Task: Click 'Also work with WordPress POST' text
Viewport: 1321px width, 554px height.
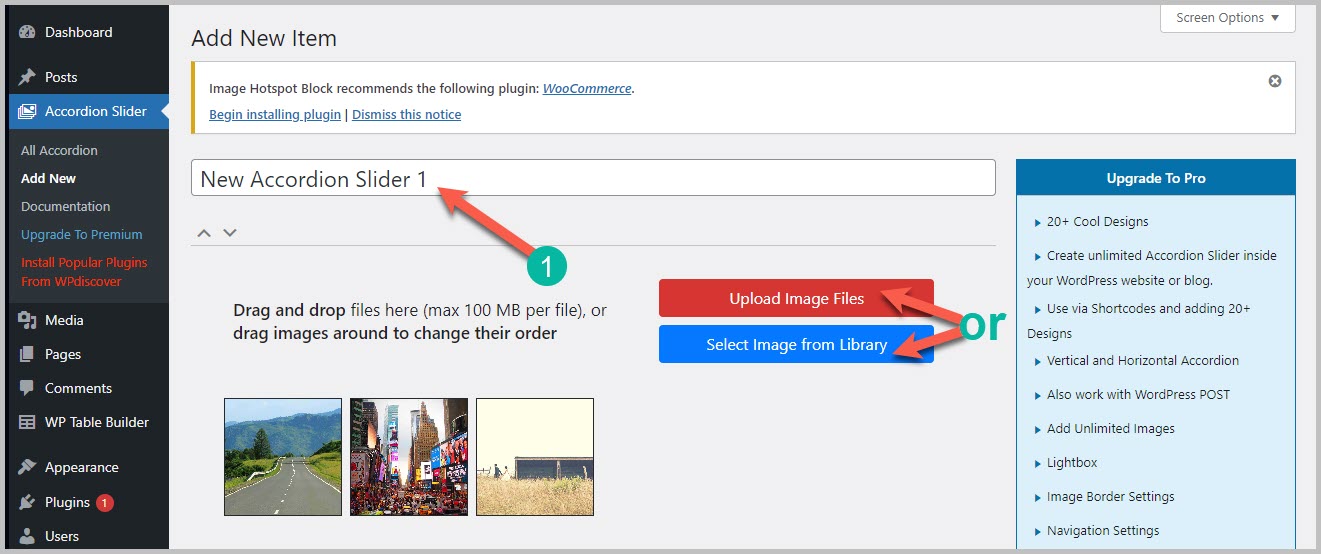Action: pos(1138,394)
